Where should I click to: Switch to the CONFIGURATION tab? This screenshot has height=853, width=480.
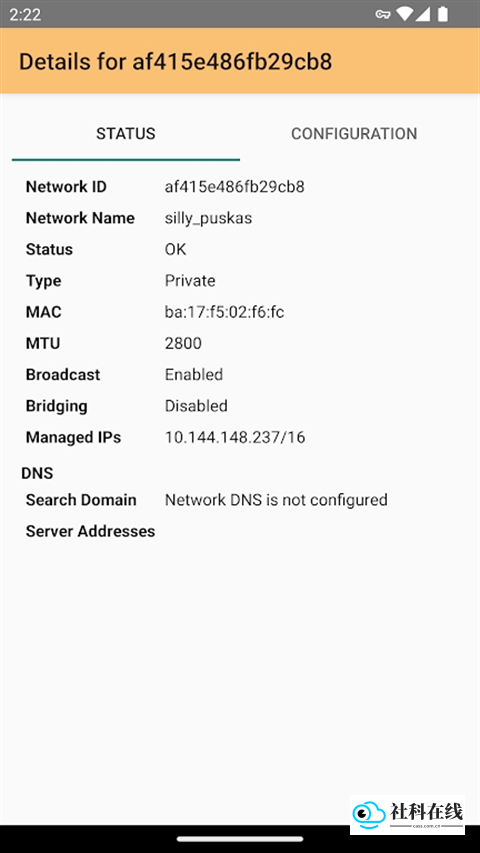coord(354,133)
